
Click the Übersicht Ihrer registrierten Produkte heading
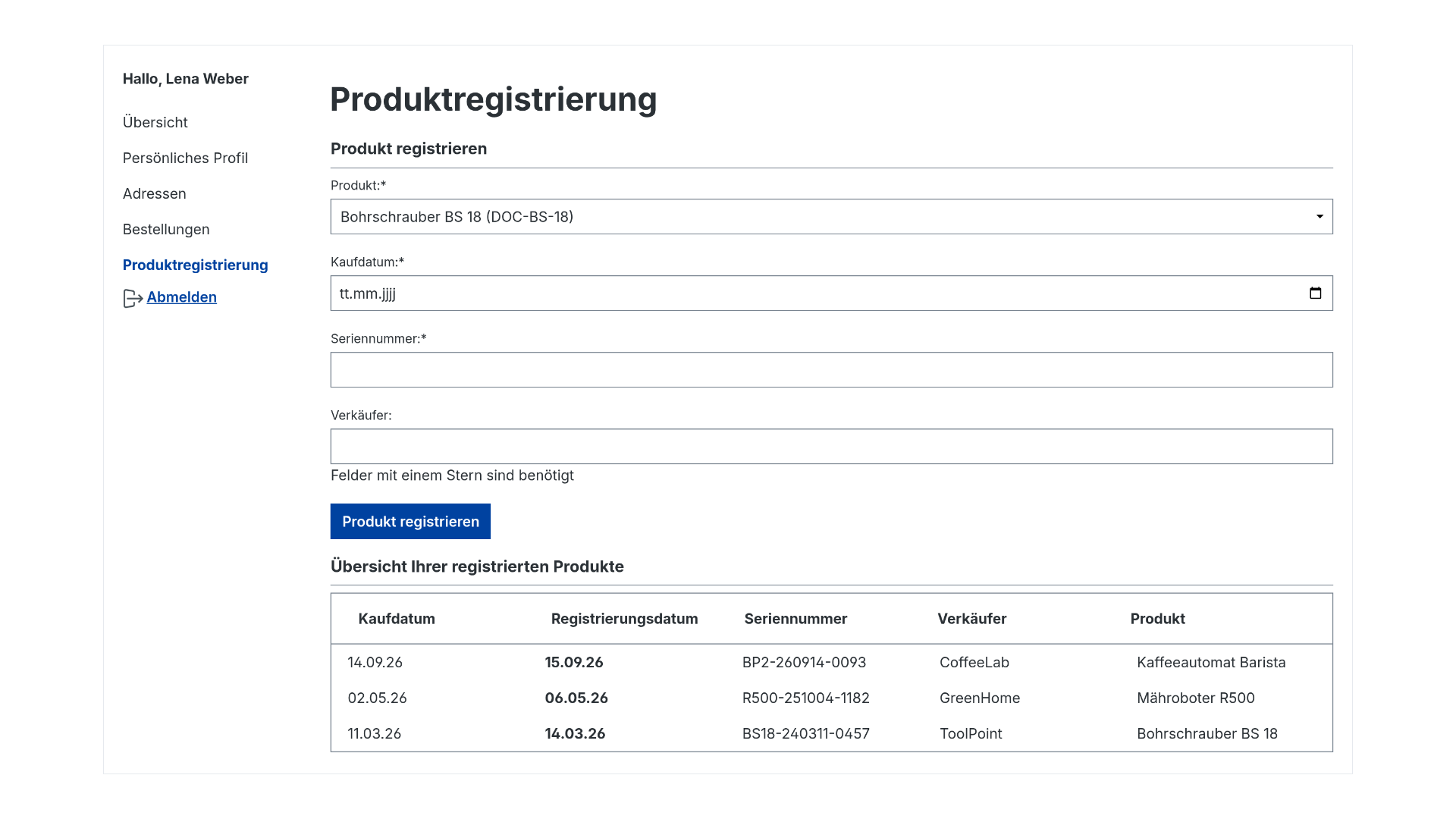click(x=477, y=566)
